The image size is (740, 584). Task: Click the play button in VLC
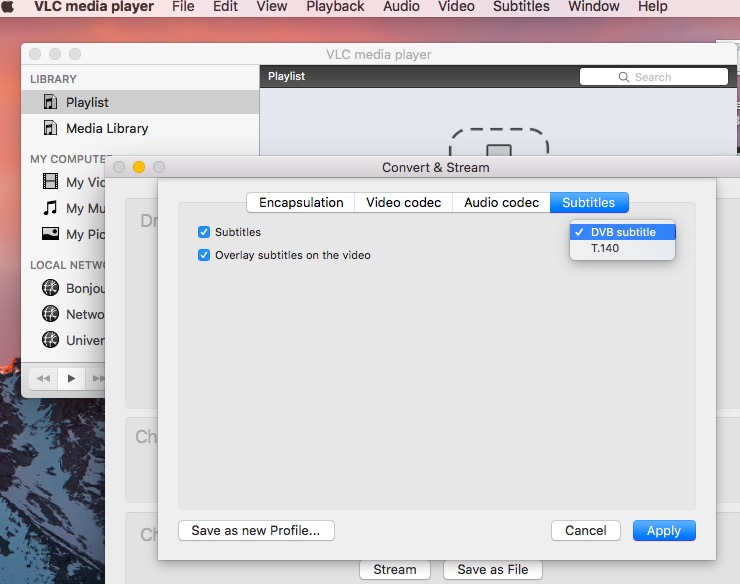tap(71, 378)
